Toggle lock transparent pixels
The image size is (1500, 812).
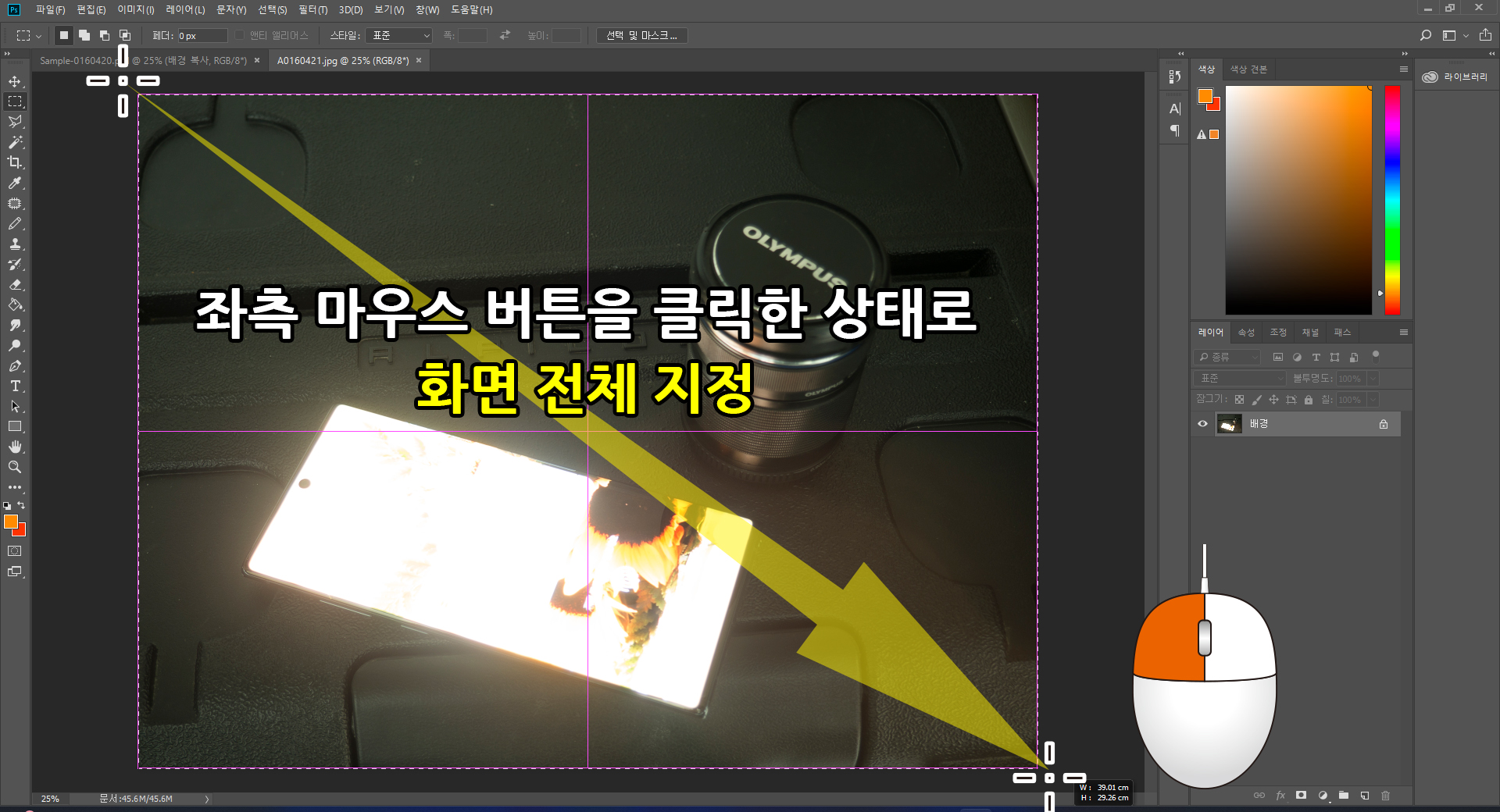[x=1239, y=400]
